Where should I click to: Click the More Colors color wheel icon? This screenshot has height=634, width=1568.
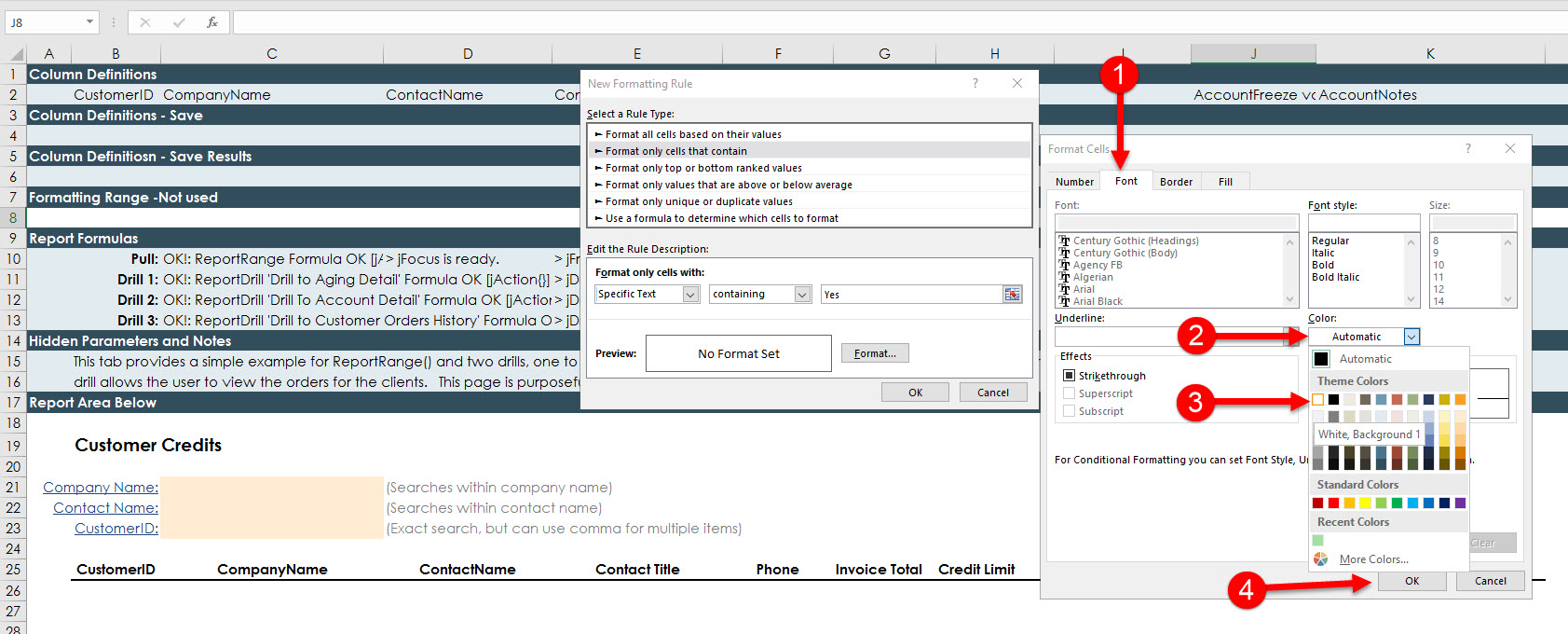click(1320, 559)
